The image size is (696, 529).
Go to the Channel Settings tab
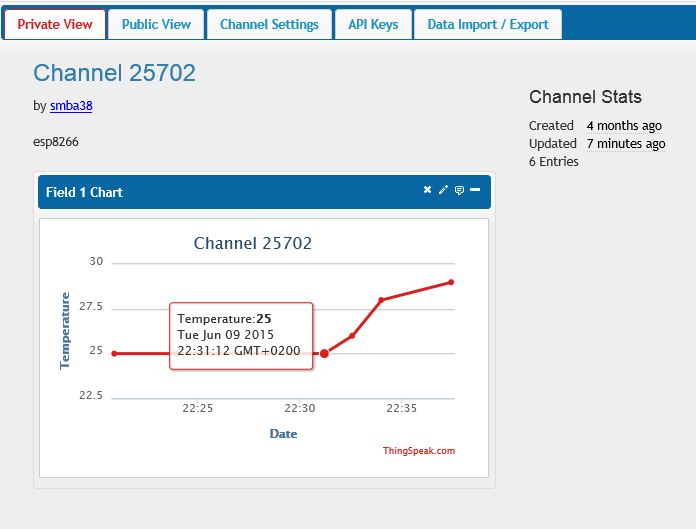pos(269,24)
